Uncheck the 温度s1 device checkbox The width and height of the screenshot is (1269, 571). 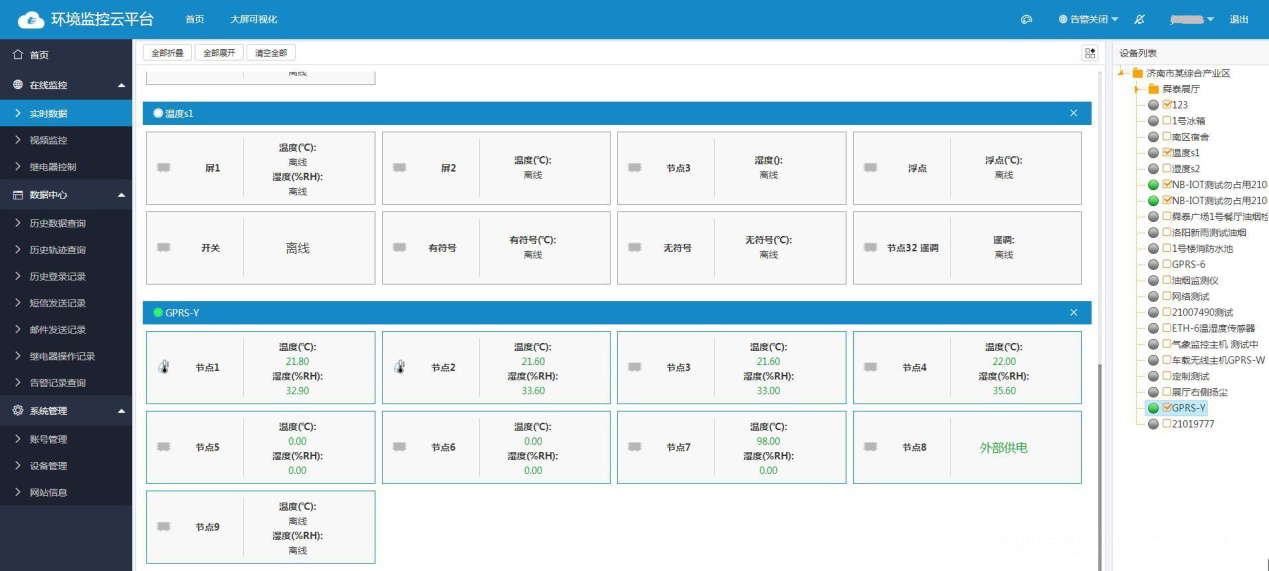(x=1167, y=153)
